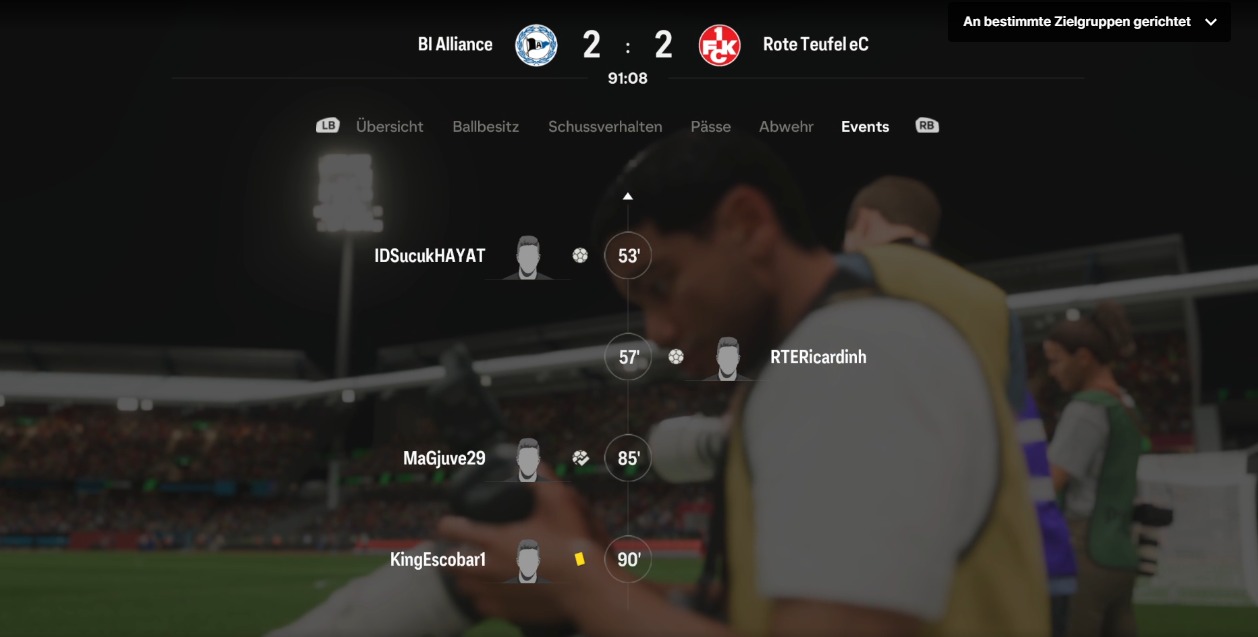Click the yellow card icon for KingEscobar1
Viewport: 1258px width, 637px height.
coord(580,559)
